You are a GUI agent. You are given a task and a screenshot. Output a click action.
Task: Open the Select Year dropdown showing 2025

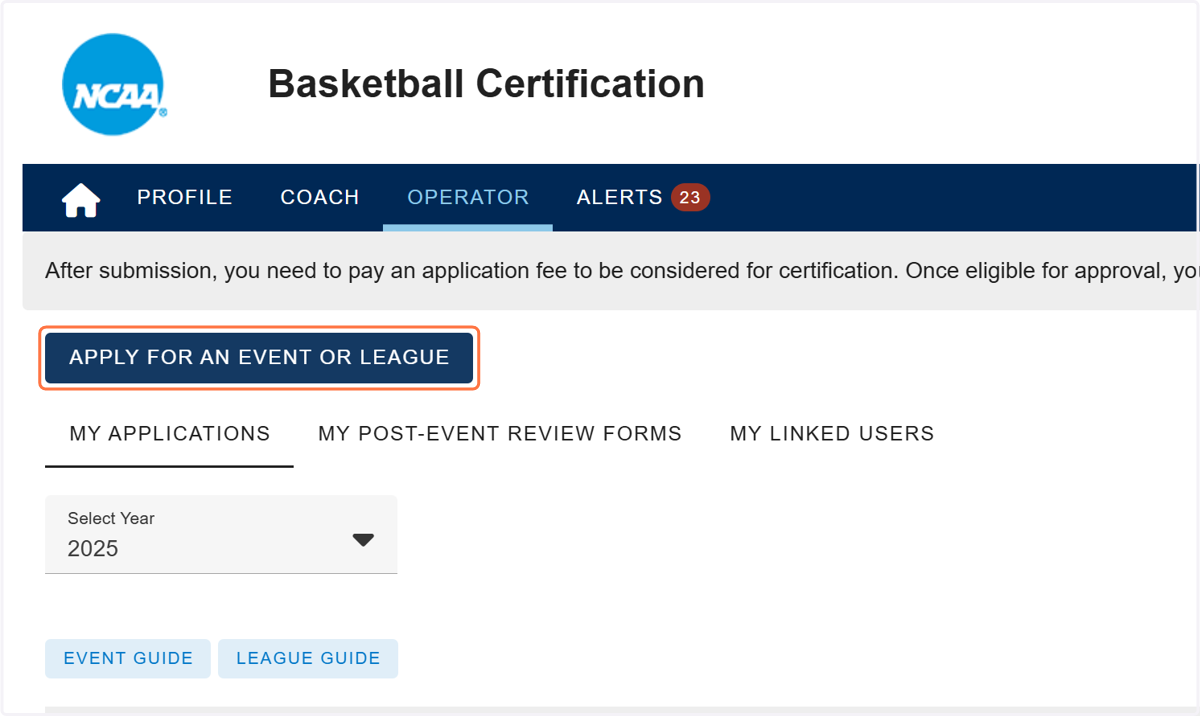pos(221,534)
